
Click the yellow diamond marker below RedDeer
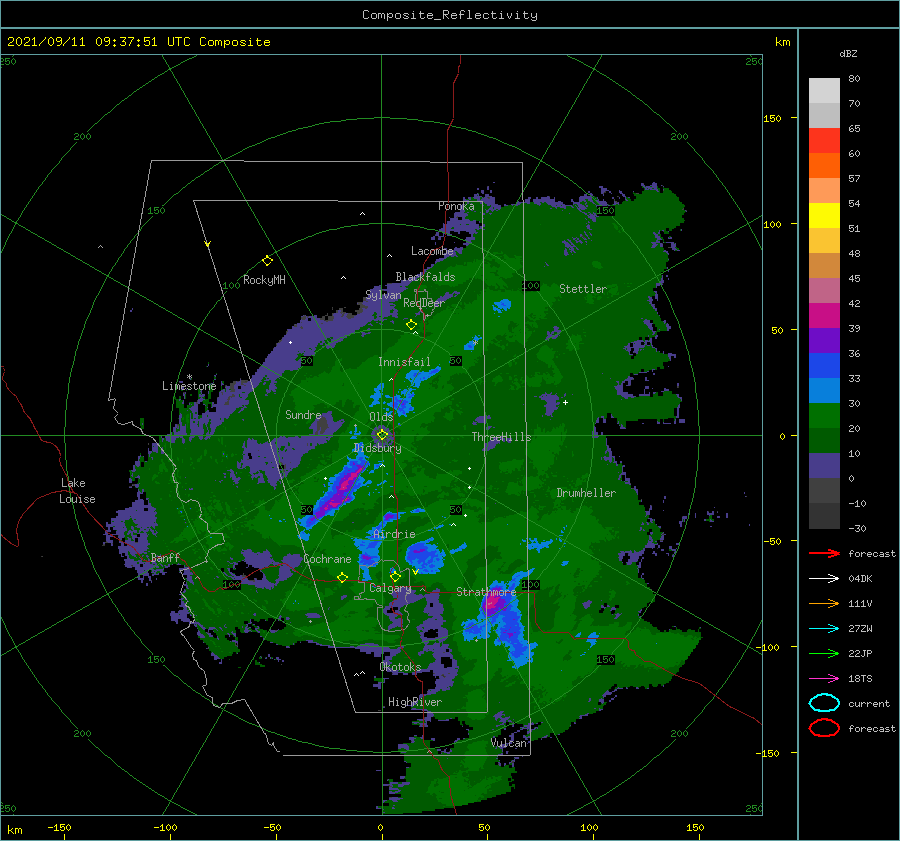[411, 325]
